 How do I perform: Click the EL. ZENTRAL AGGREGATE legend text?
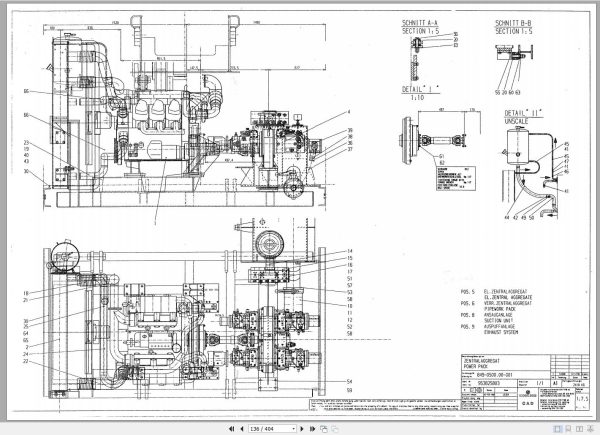point(508,297)
